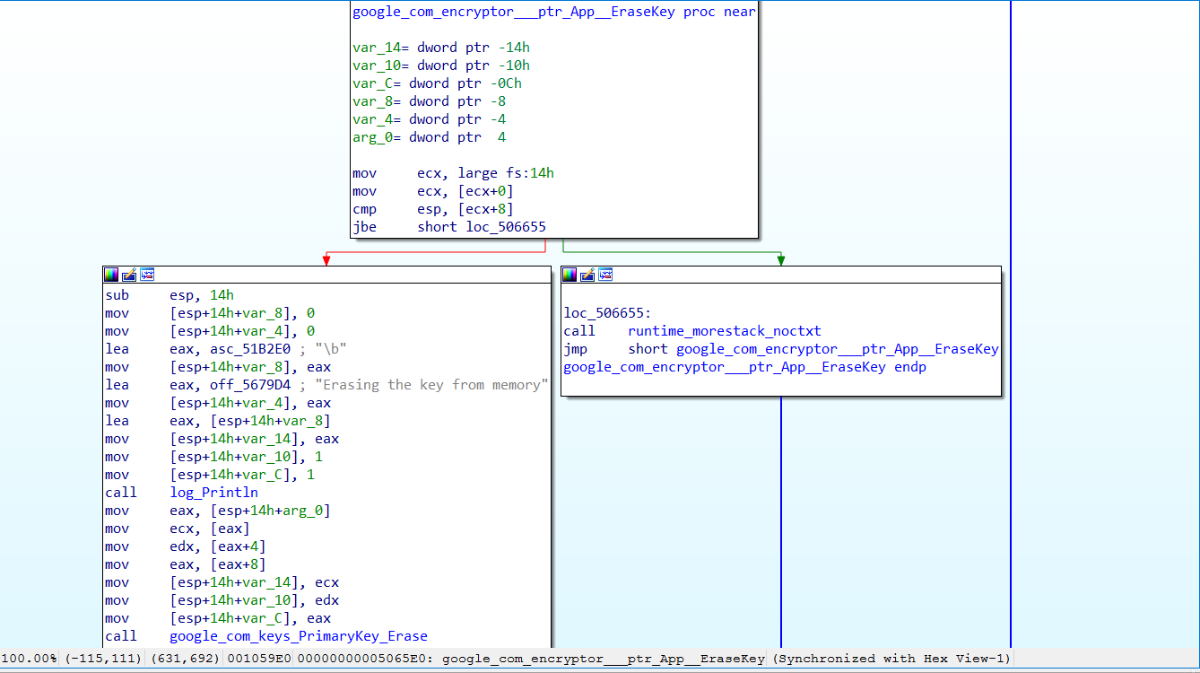Click the 'mov ecx, [ecx+0]' instruction
The image size is (1200, 673).
(x=433, y=192)
